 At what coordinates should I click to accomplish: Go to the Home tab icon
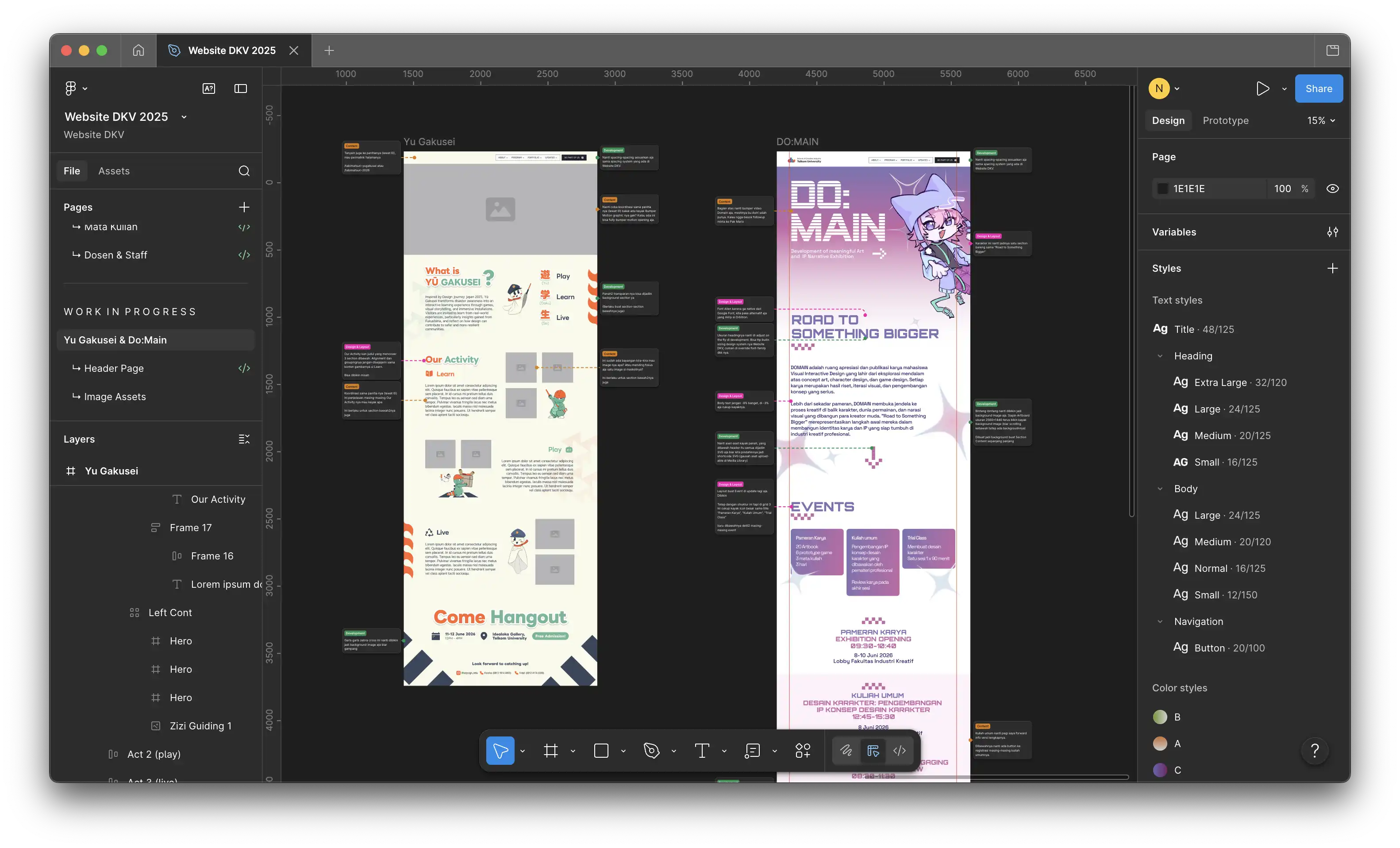[138, 50]
